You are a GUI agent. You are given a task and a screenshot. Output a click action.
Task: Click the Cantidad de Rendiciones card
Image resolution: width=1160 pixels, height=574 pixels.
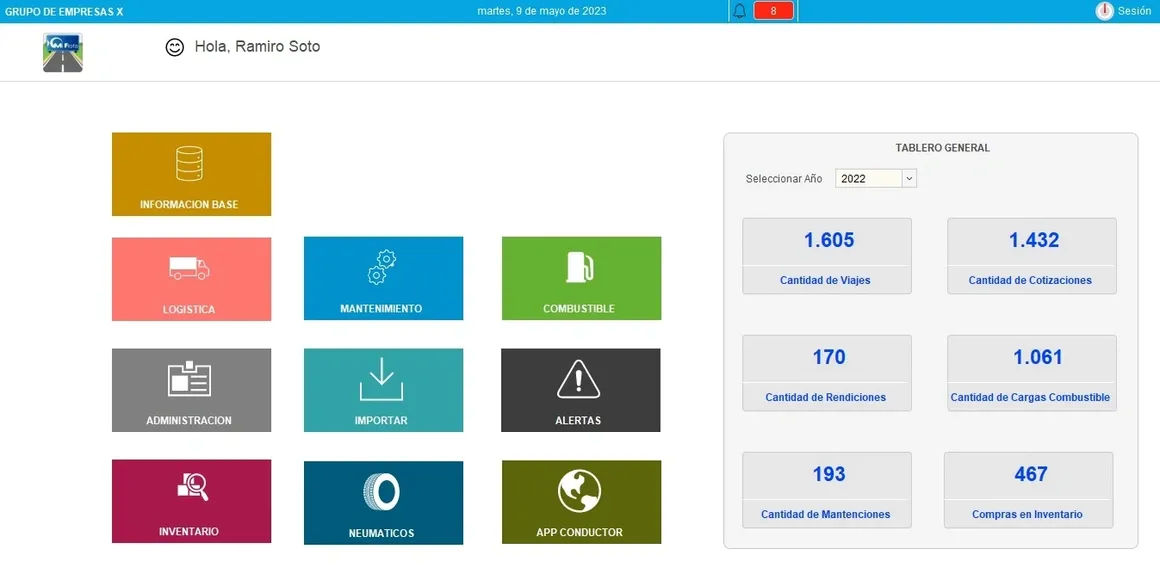[827, 373]
